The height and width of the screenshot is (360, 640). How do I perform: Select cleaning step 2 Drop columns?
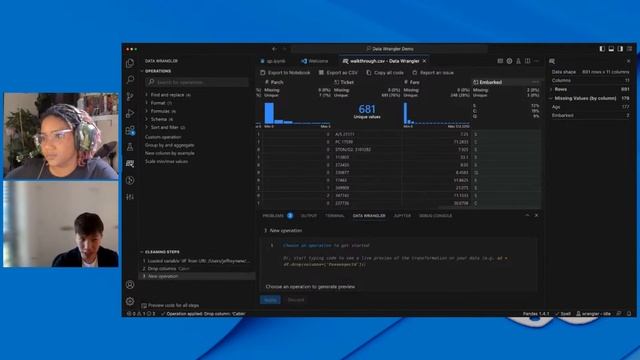[x=197, y=269]
